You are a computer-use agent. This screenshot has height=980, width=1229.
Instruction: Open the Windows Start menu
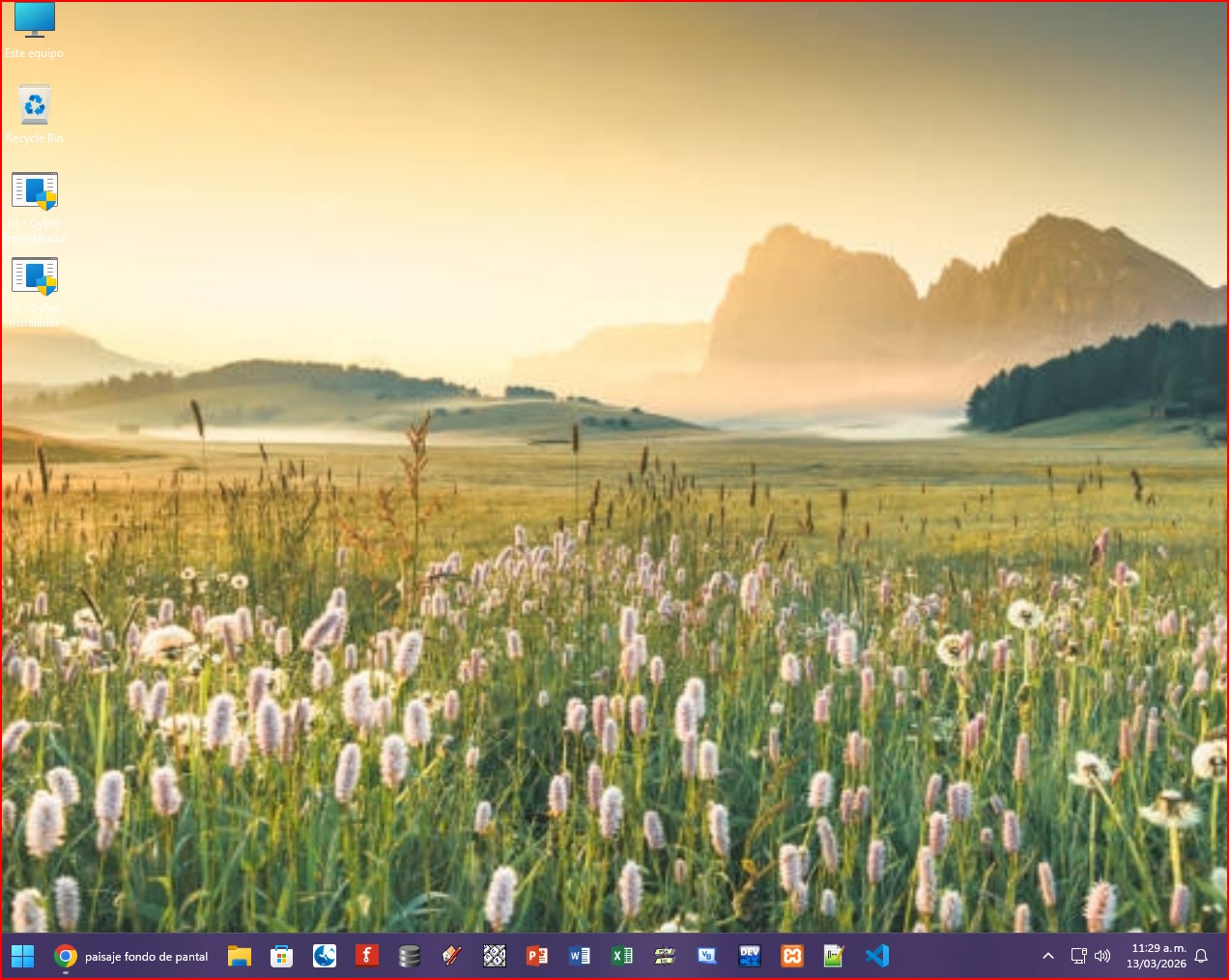(x=22, y=957)
